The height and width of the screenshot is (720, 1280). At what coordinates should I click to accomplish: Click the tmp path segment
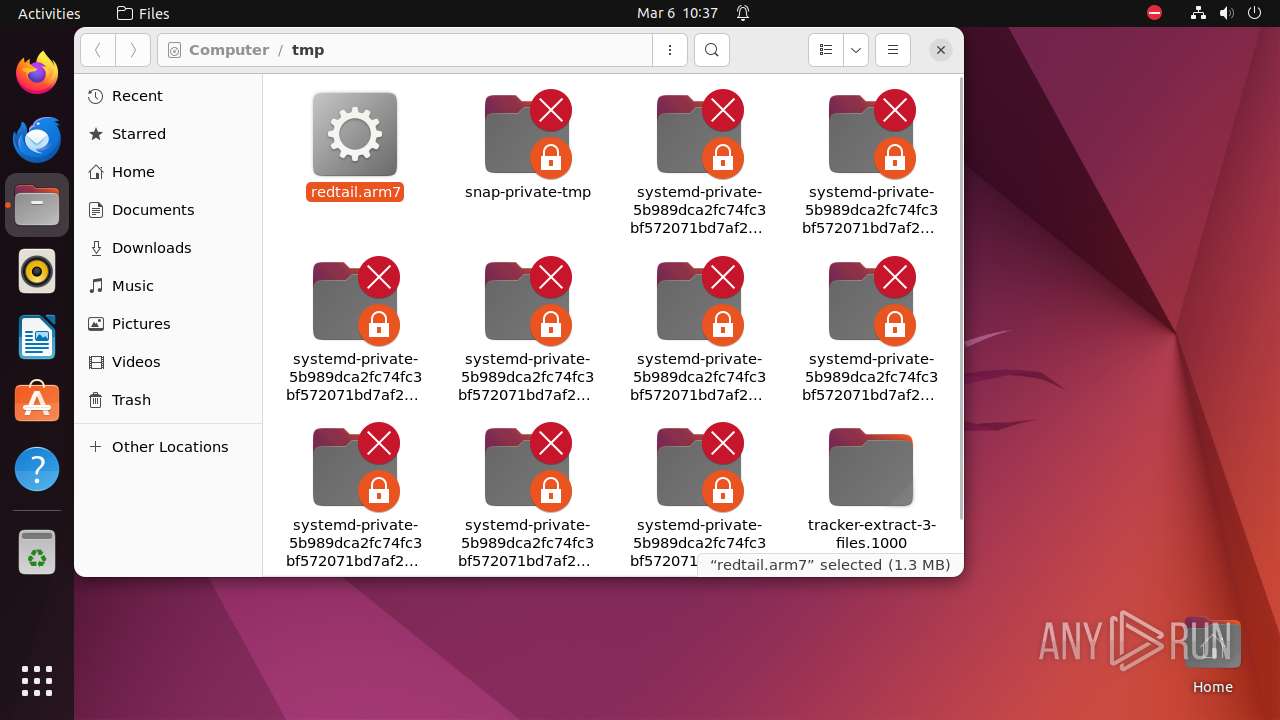308,50
